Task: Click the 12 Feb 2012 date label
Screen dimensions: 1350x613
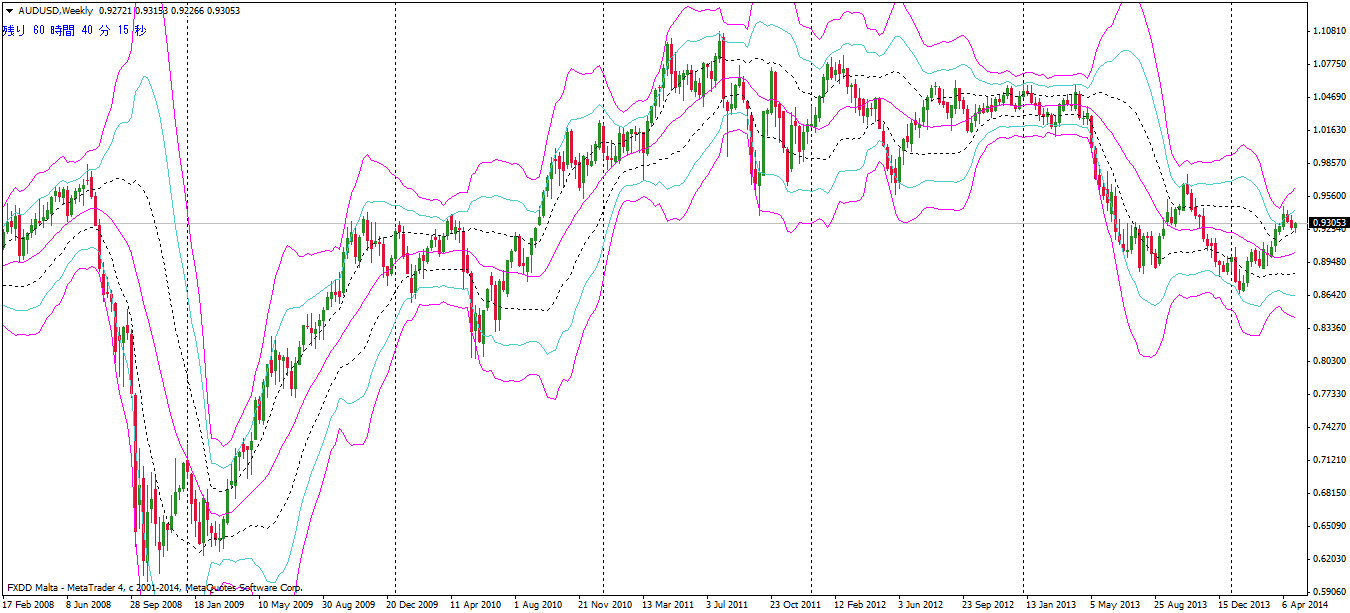Action: click(860, 605)
